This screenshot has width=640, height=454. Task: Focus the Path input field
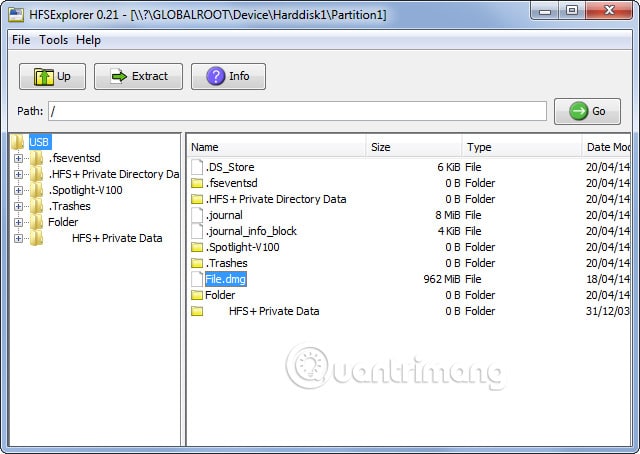[297, 111]
